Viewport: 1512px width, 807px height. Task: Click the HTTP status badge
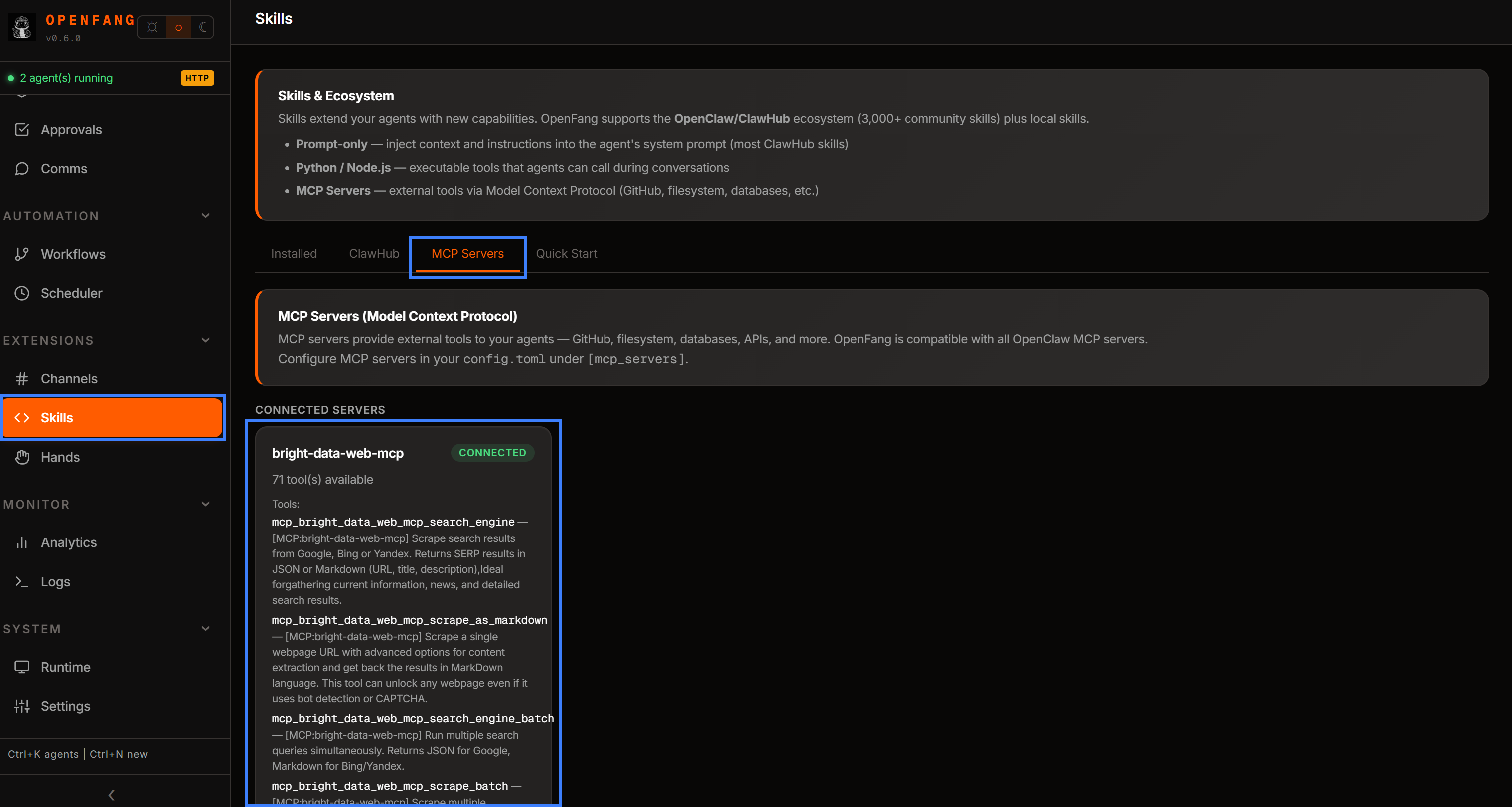pyautogui.click(x=197, y=78)
